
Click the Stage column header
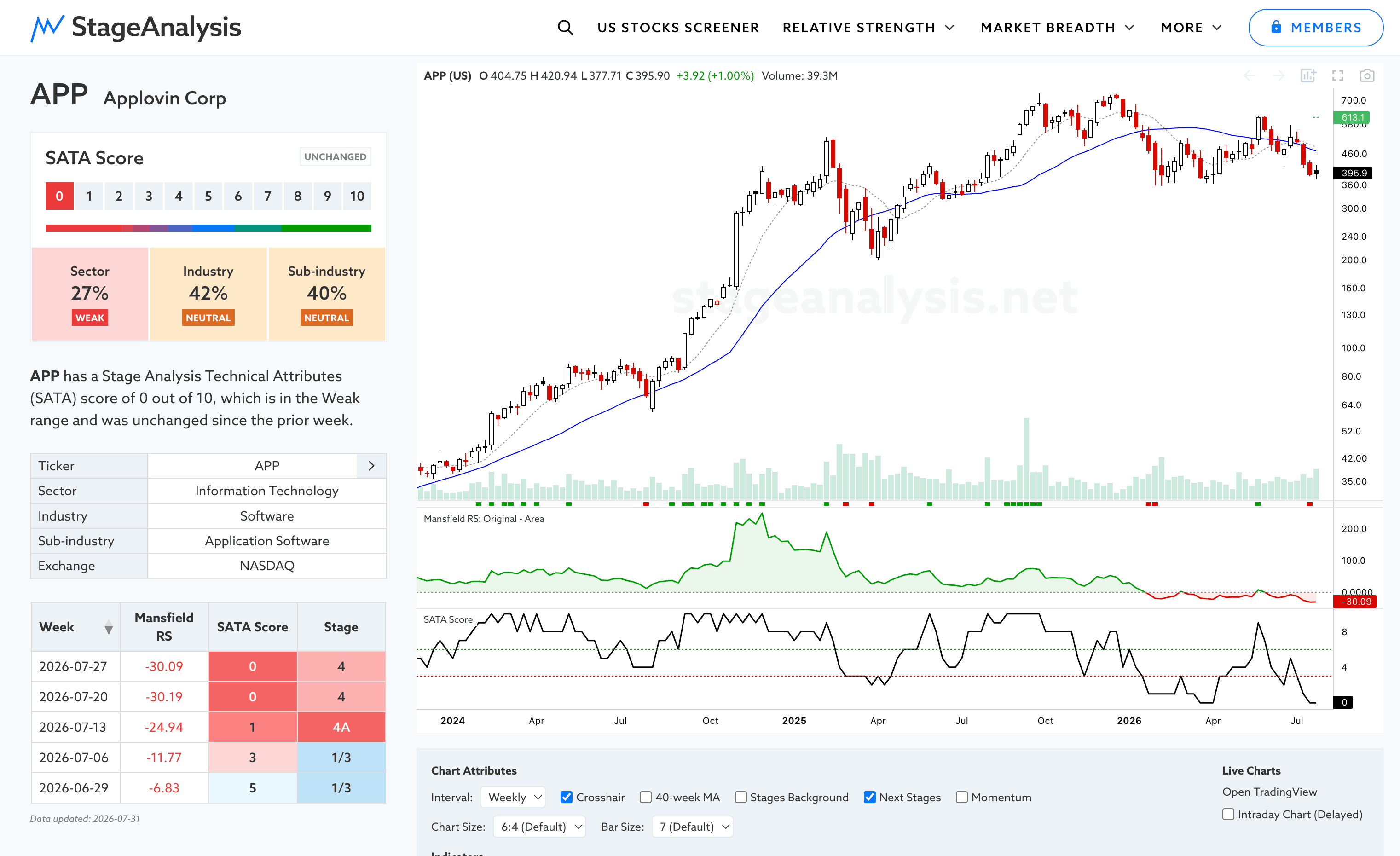coord(341,627)
